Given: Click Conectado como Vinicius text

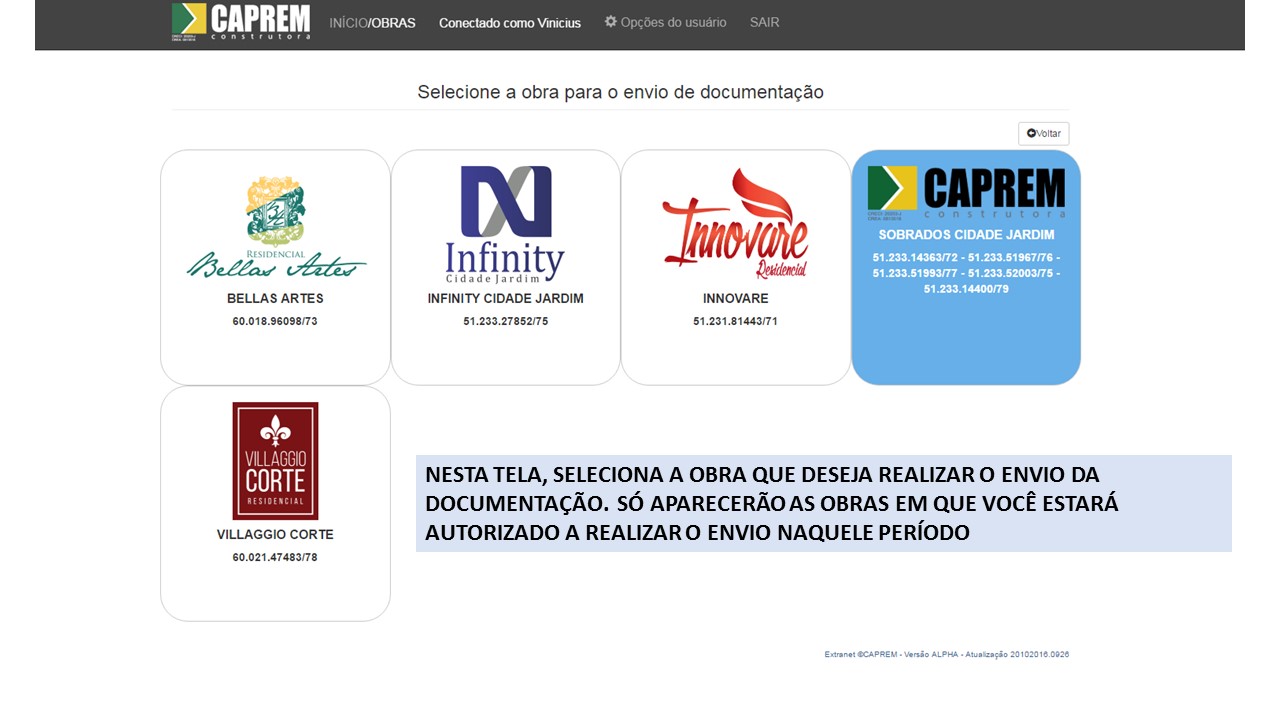Looking at the screenshot, I should coord(509,23).
